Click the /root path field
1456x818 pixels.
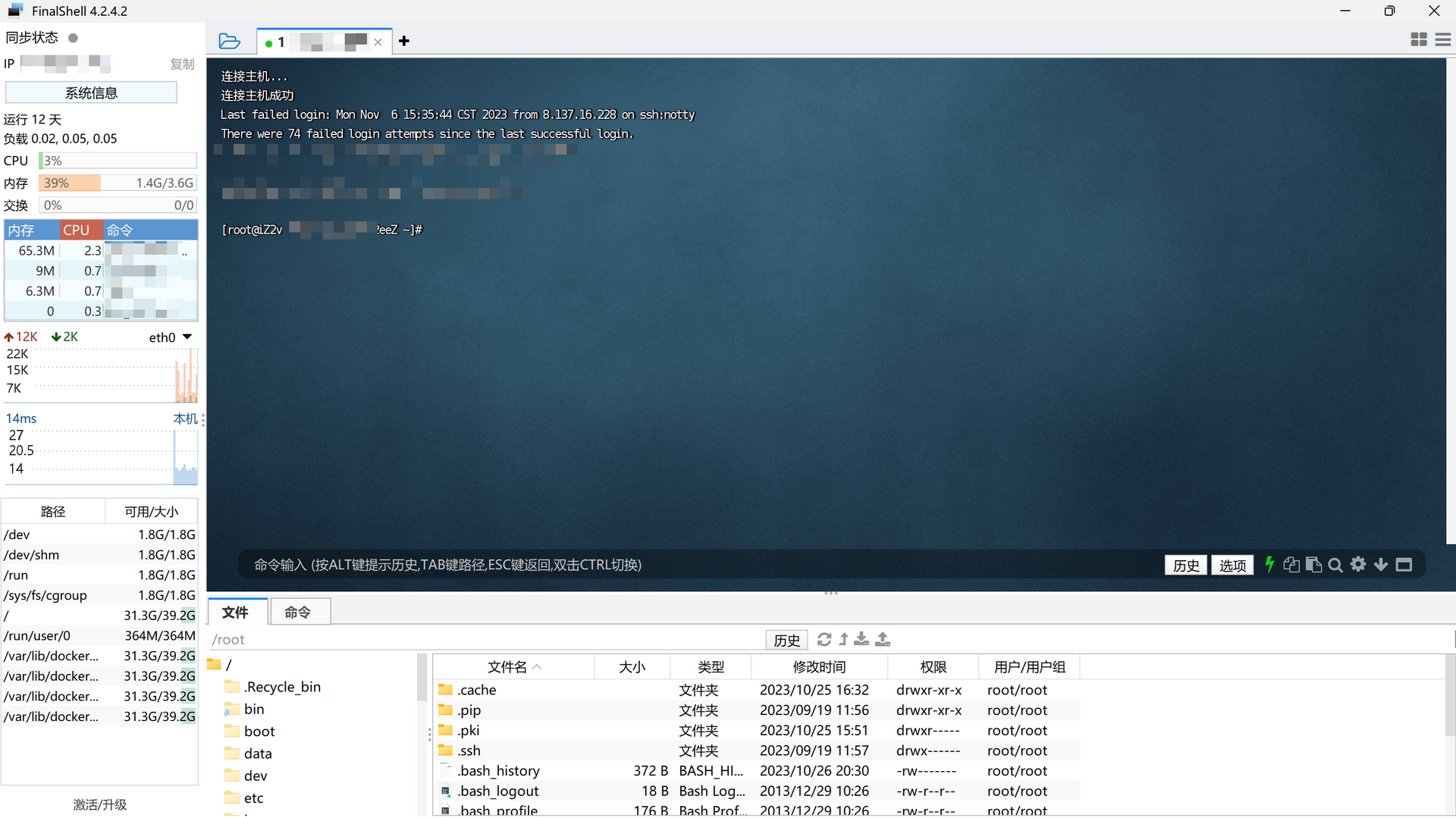(x=485, y=640)
